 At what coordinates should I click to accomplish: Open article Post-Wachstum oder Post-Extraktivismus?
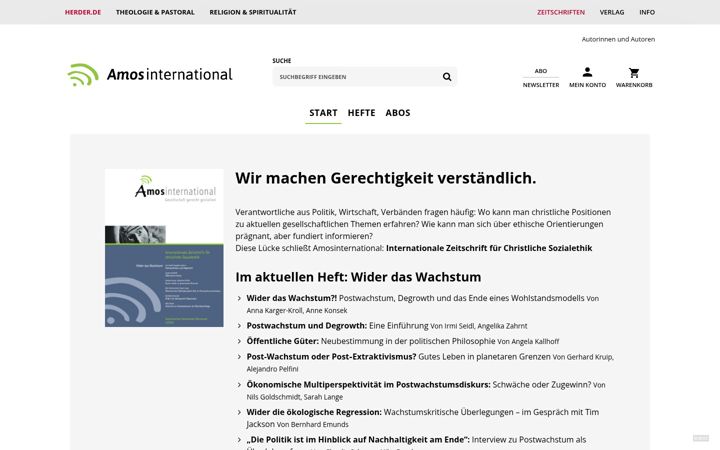(331, 356)
